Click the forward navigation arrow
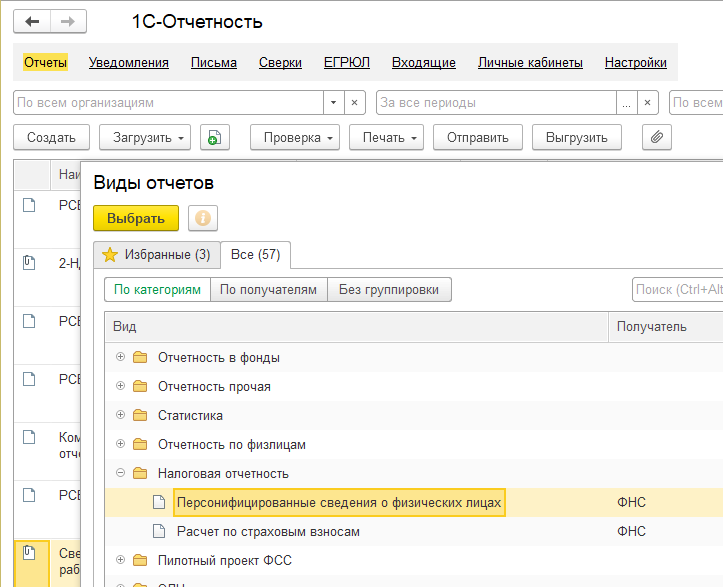 point(68,21)
